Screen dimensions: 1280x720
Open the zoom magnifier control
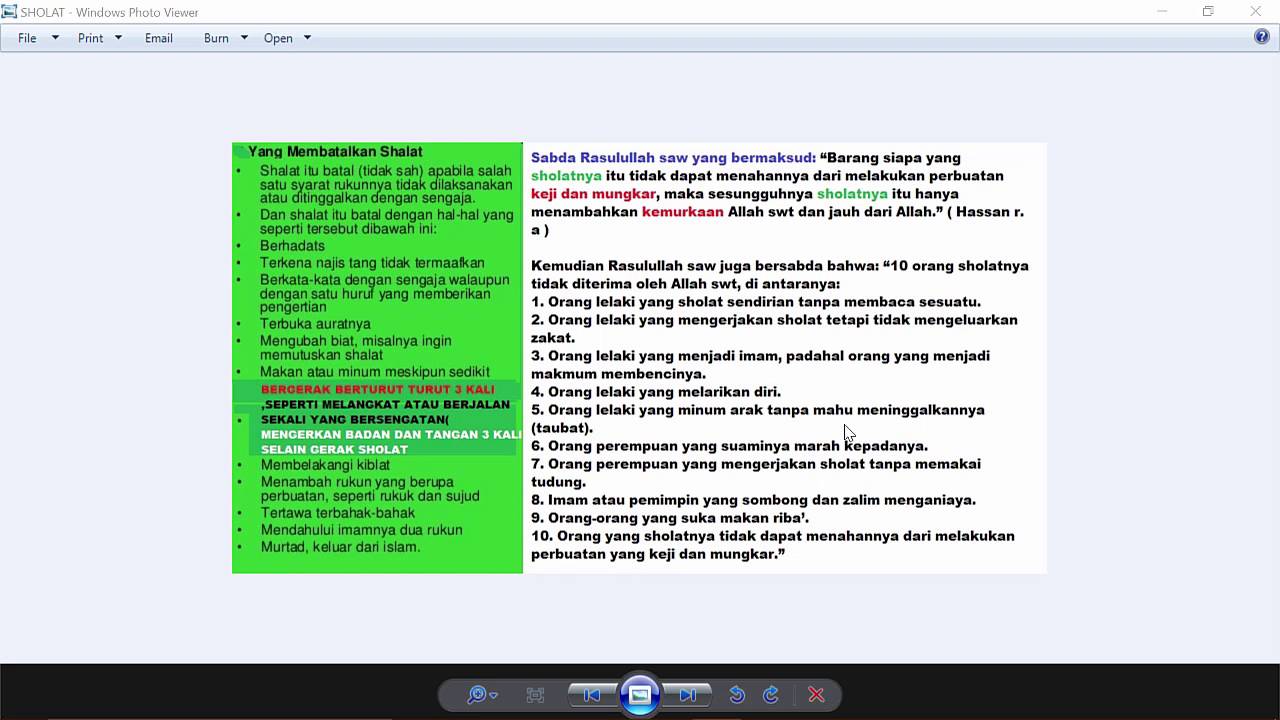tap(482, 695)
